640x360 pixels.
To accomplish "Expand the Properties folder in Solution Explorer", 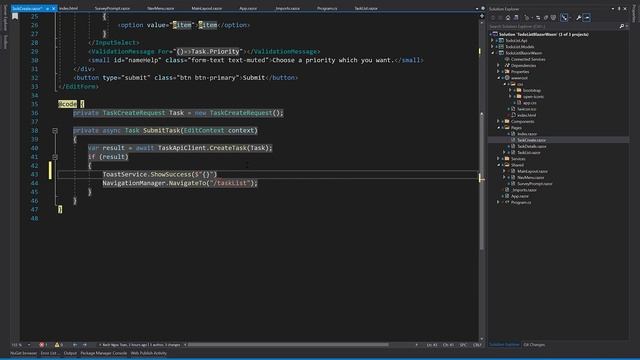I will pos(498,71).
